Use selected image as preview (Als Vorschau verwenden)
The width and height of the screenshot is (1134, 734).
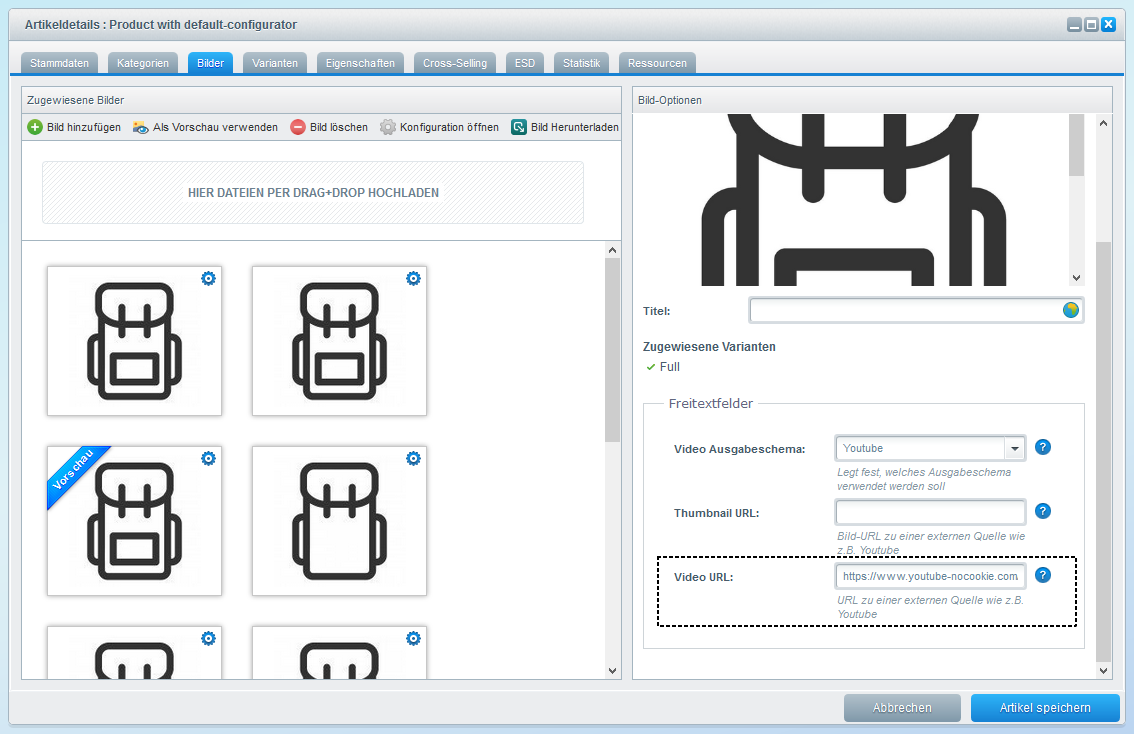pos(205,127)
